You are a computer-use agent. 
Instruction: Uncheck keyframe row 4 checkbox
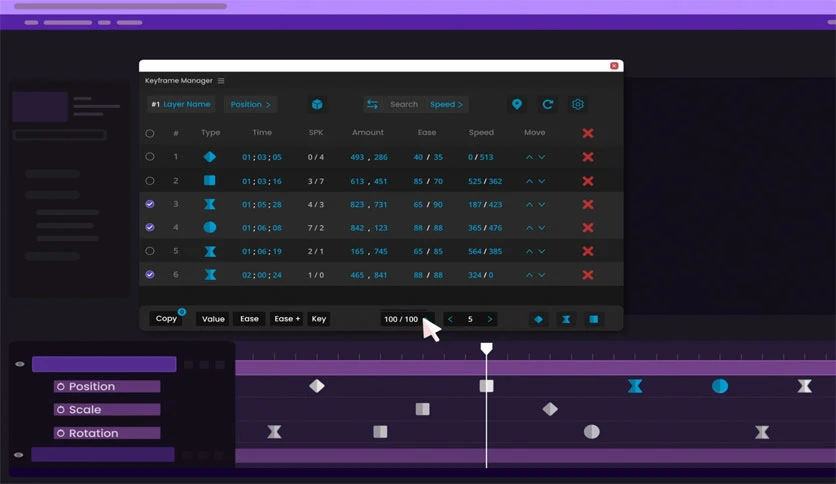[150, 228]
